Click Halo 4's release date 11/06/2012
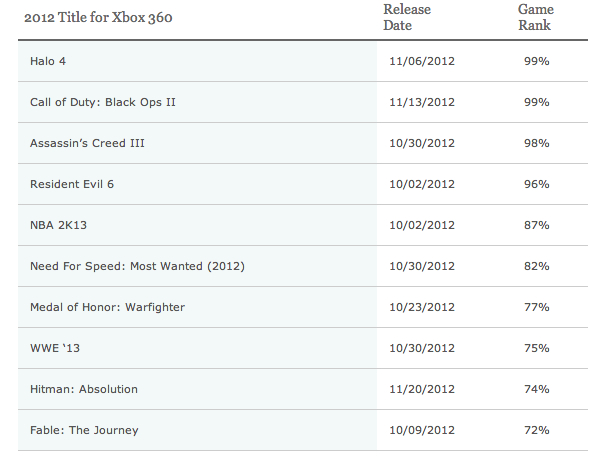The width and height of the screenshot is (603, 470). click(x=422, y=61)
